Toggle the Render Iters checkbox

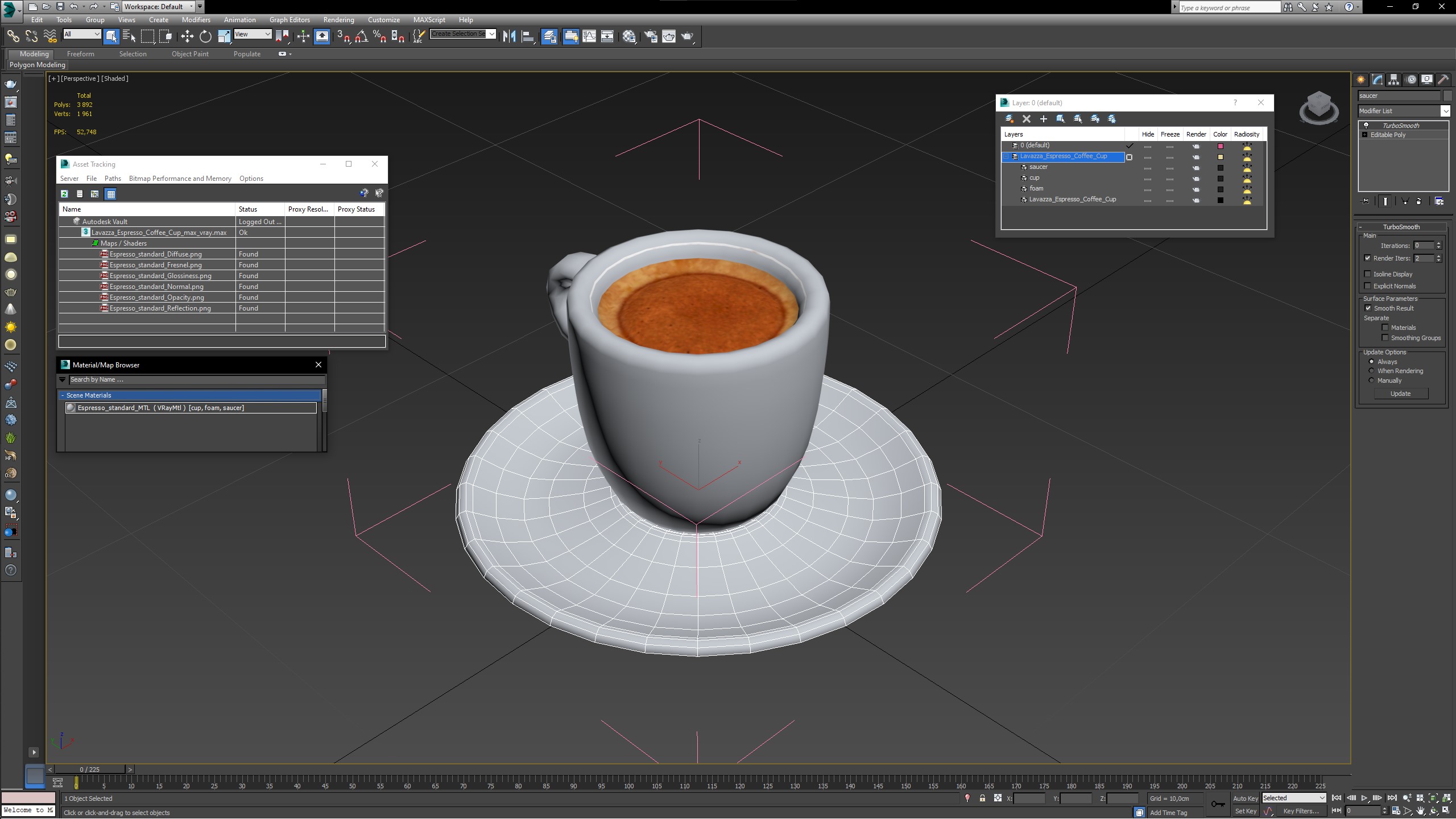point(1368,258)
